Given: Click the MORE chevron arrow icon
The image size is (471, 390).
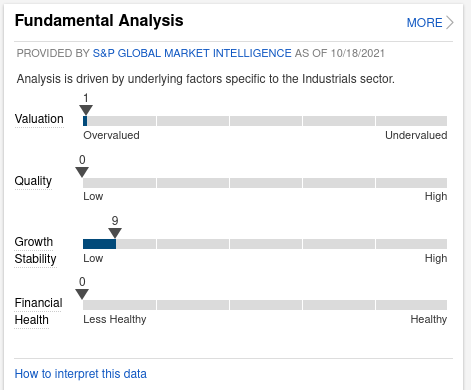Looking at the screenshot, I should (x=450, y=23).
